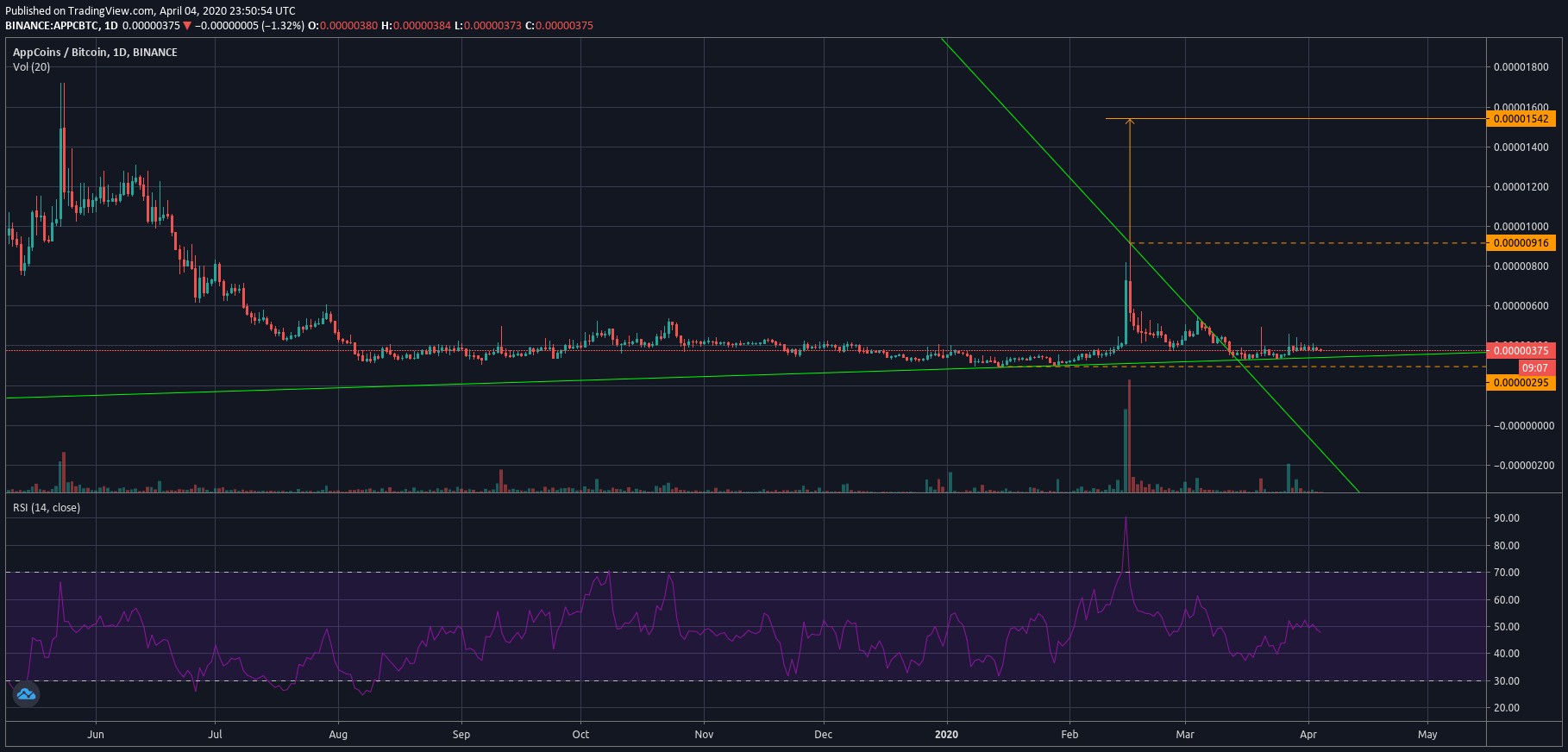The height and width of the screenshot is (752, 1568).
Task: Click the orange 0.00000295 price label
Action: tap(1521, 383)
